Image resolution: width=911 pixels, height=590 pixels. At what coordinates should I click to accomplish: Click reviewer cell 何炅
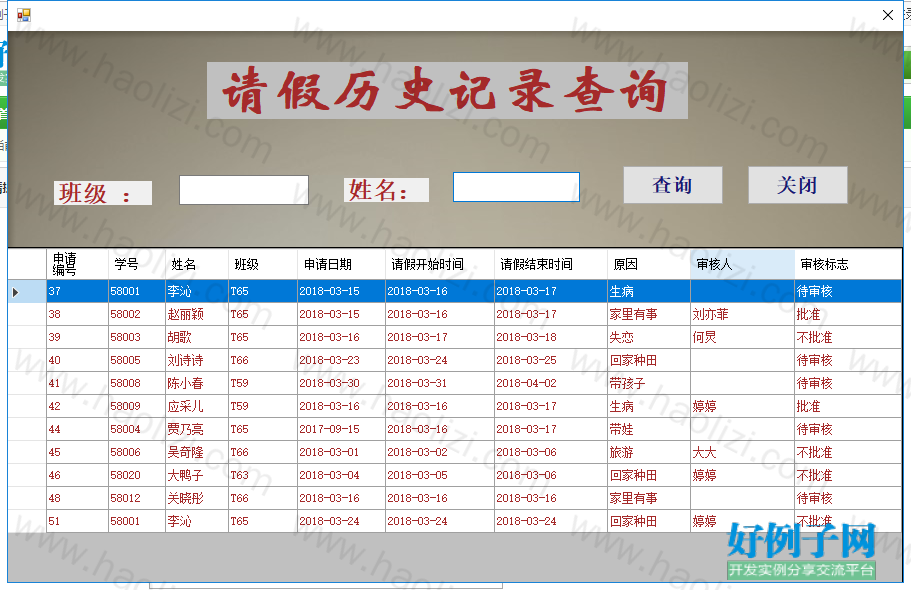pyautogui.click(x=743, y=337)
